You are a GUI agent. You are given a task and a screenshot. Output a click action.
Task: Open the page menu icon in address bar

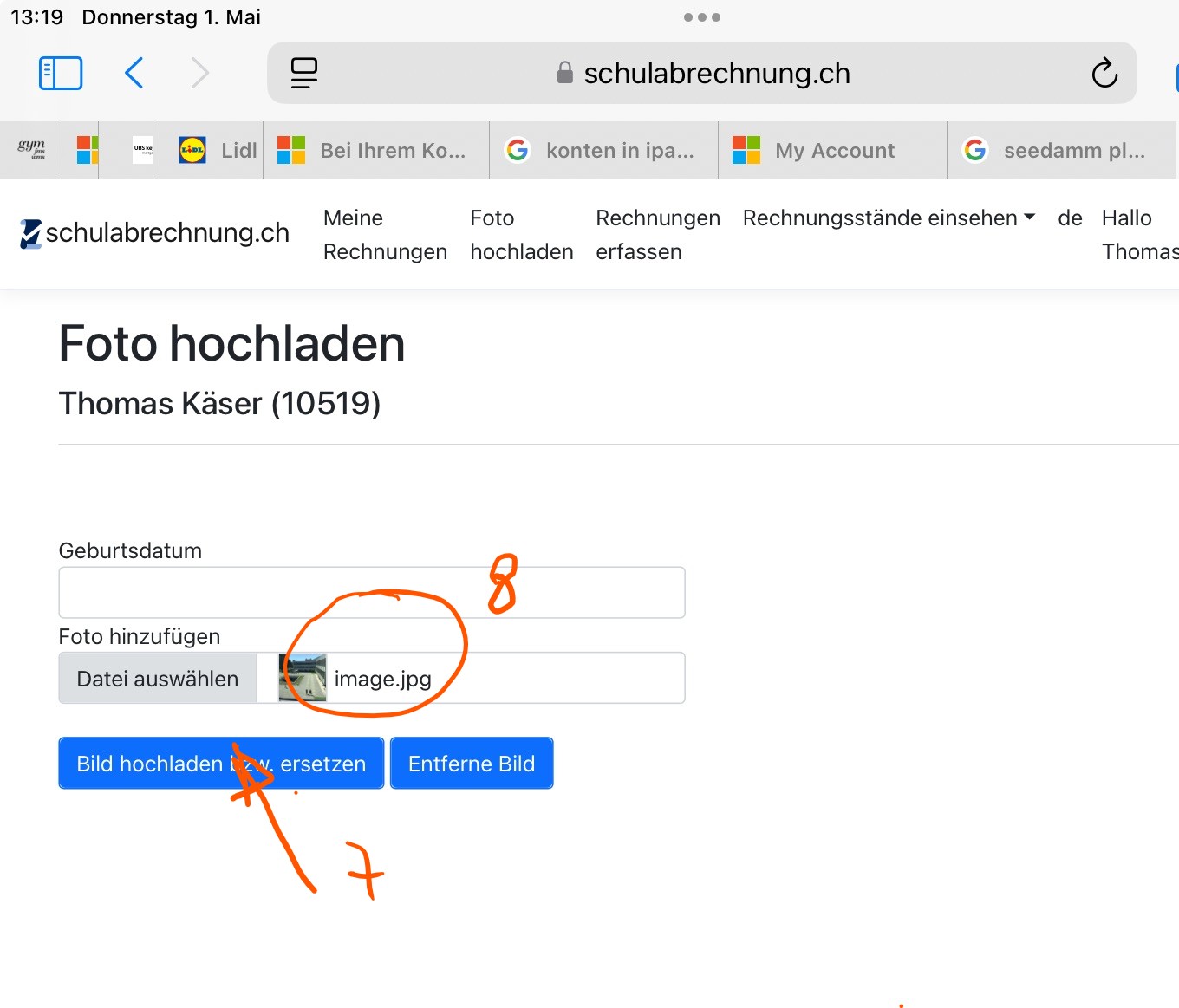click(303, 74)
